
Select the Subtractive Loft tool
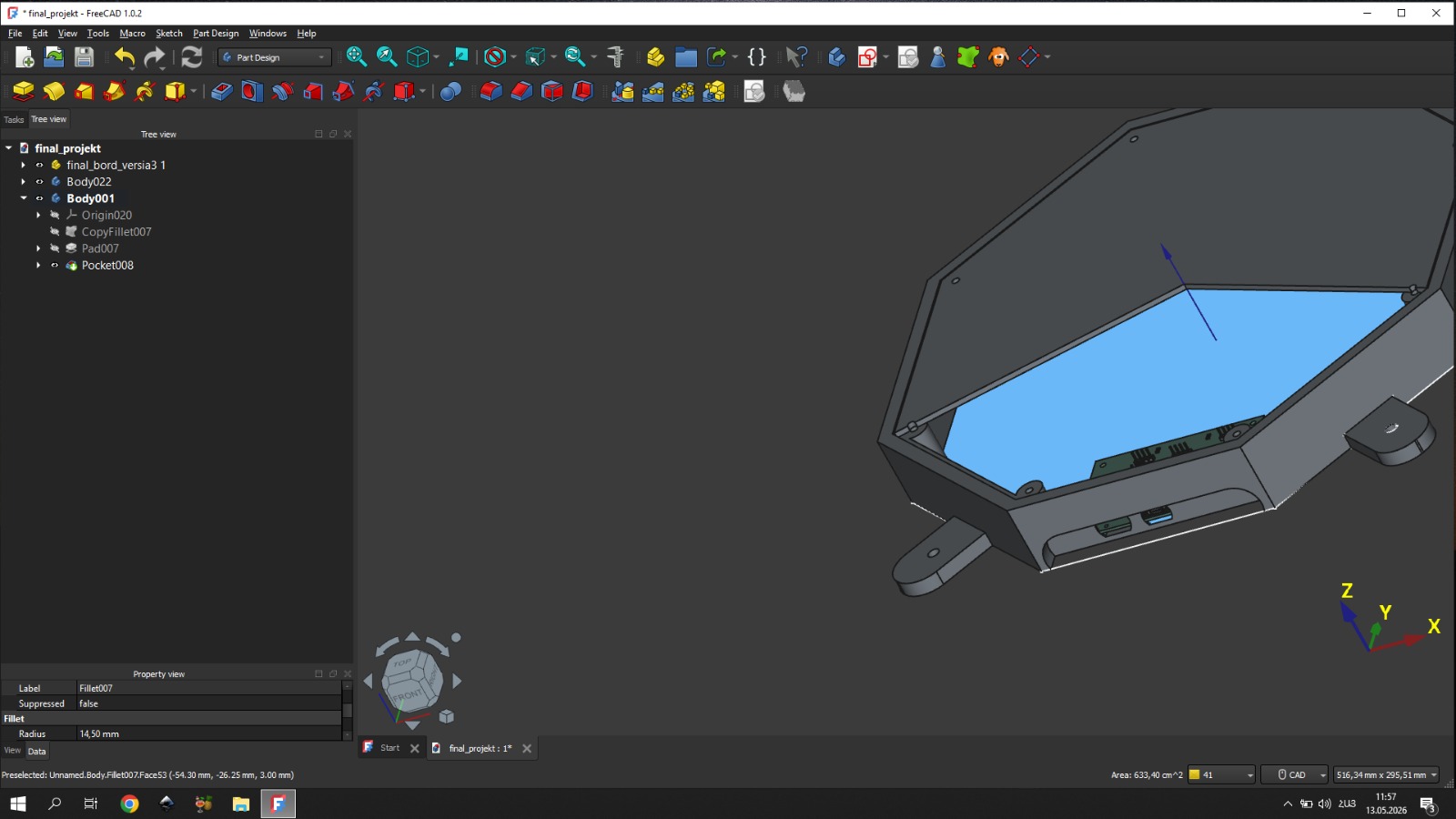click(x=313, y=91)
